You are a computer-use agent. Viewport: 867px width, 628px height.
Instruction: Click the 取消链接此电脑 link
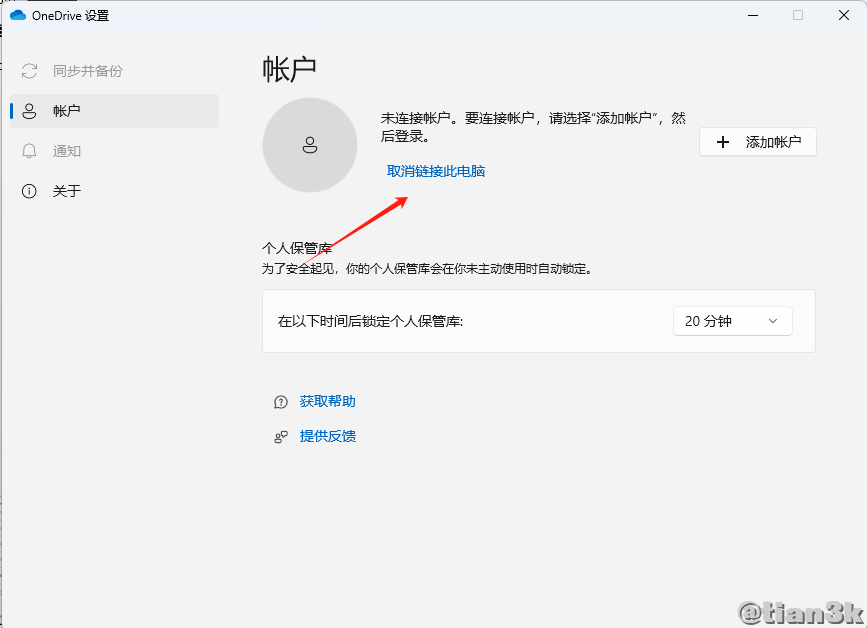(x=436, y=171)
